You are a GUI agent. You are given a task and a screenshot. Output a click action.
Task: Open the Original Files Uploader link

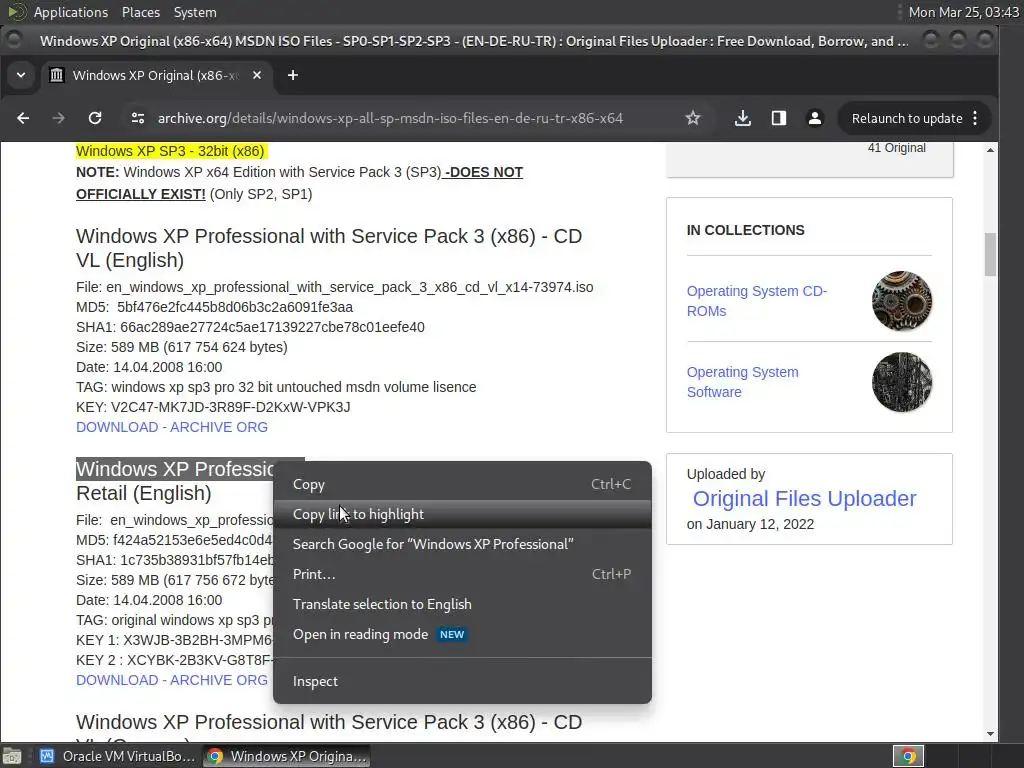[804, 498]
